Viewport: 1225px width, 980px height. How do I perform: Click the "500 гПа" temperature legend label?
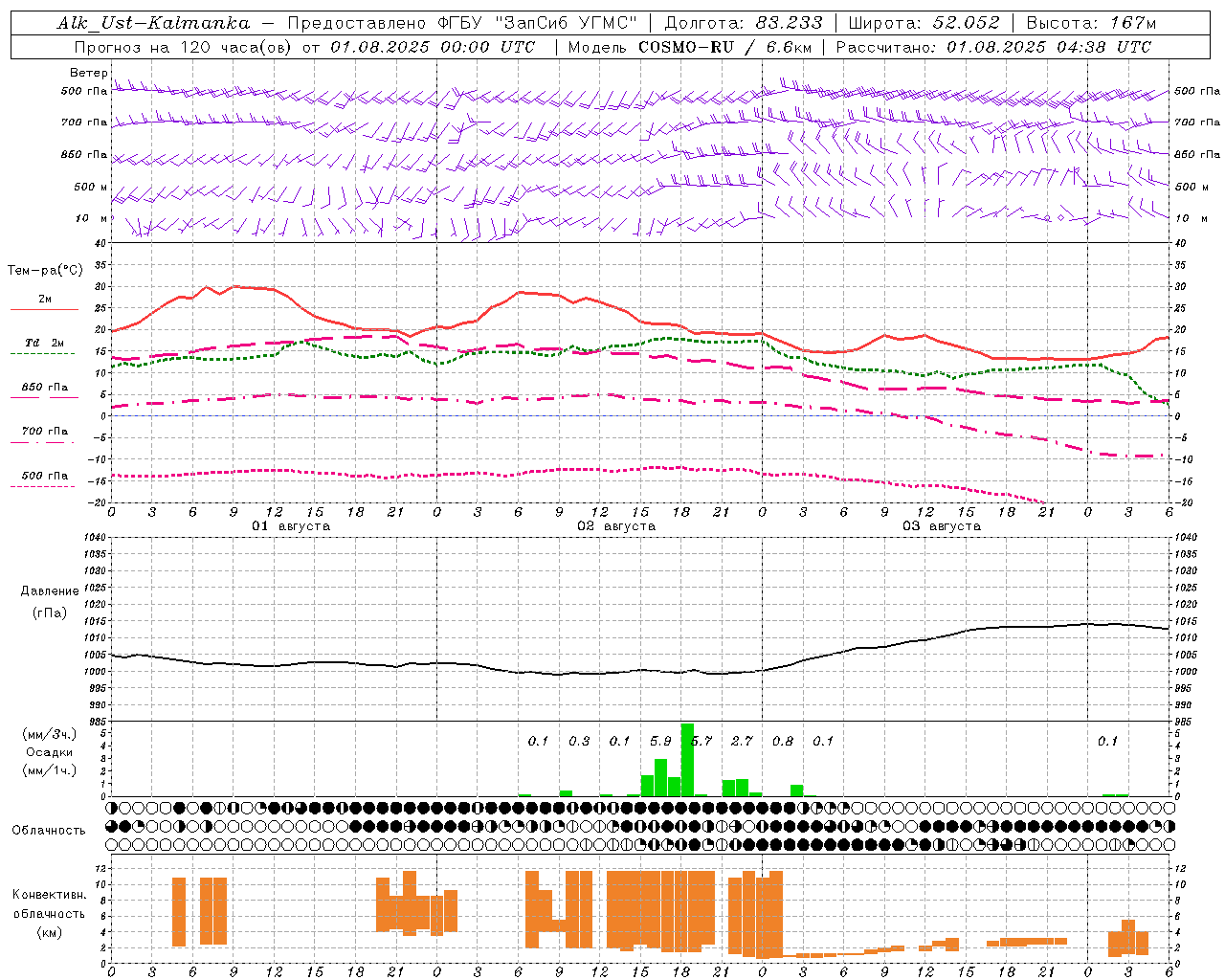click(45, 476)
